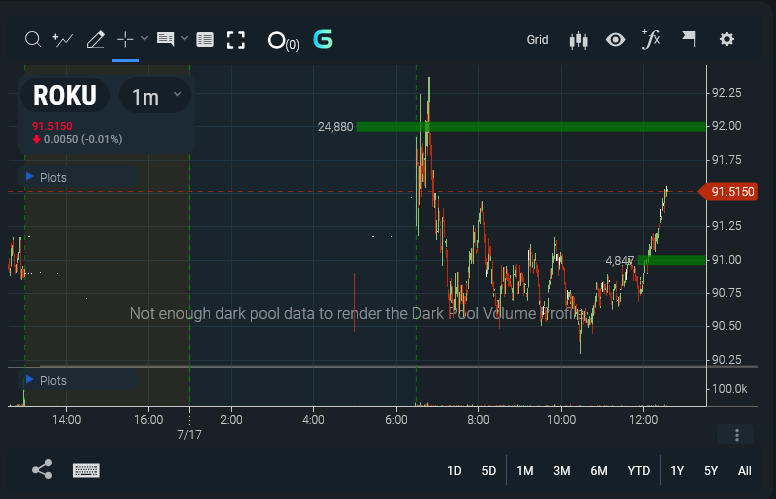Screen dimensions: 776x499
Task: Open the annotation comment tool
Action: 165,39
